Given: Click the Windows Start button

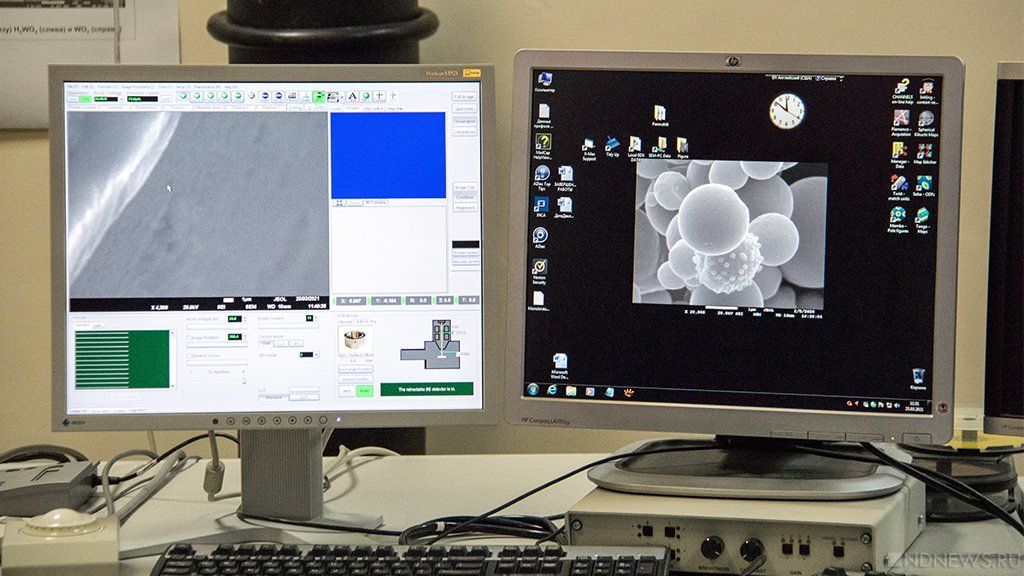Looking at the screenshot, I should coord(533,389).
